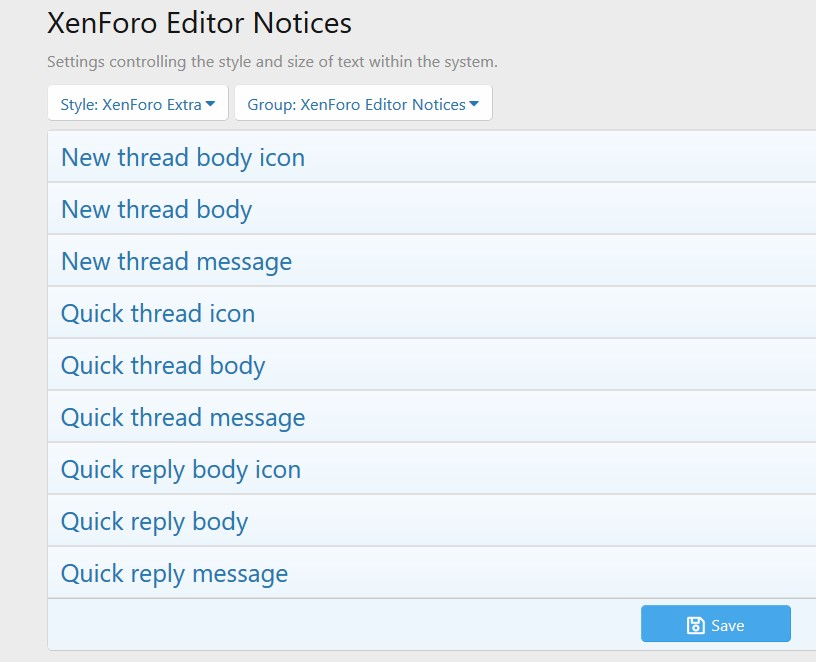This screenshot has height=662, width=816.
Task: Click the settings description text under heading
Action: pos(272,62)
